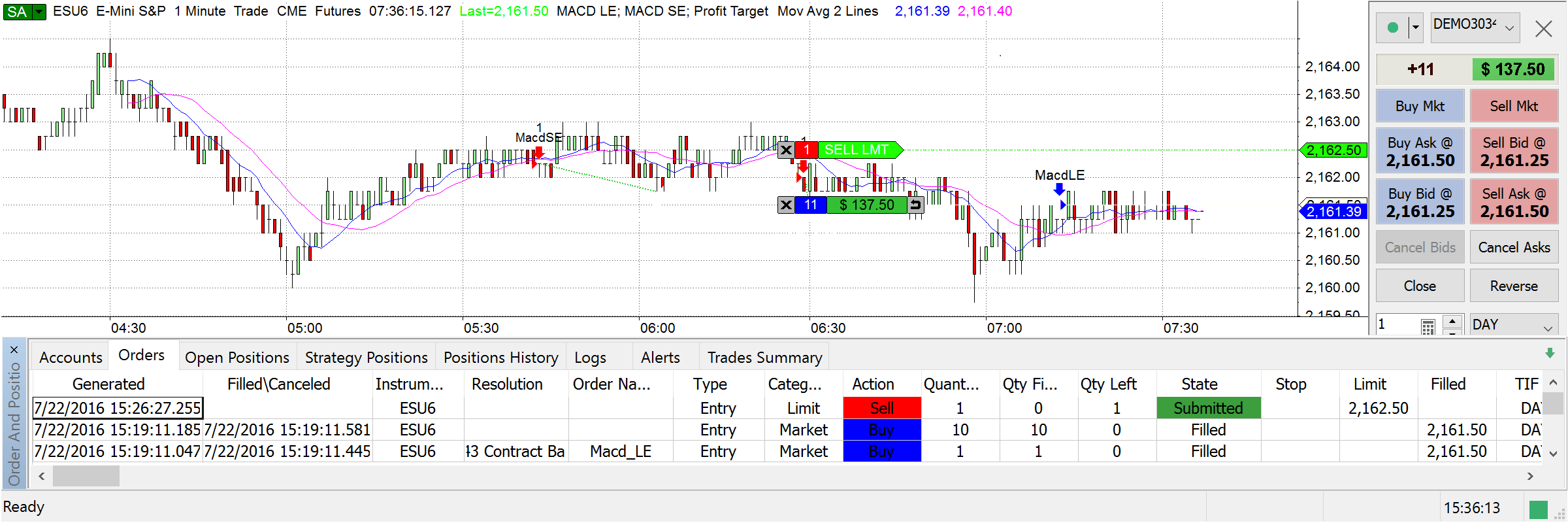The image size is (1568, 523).
Task: Click the 2,161.39 blue price marker on axis
Action: 1333,212
